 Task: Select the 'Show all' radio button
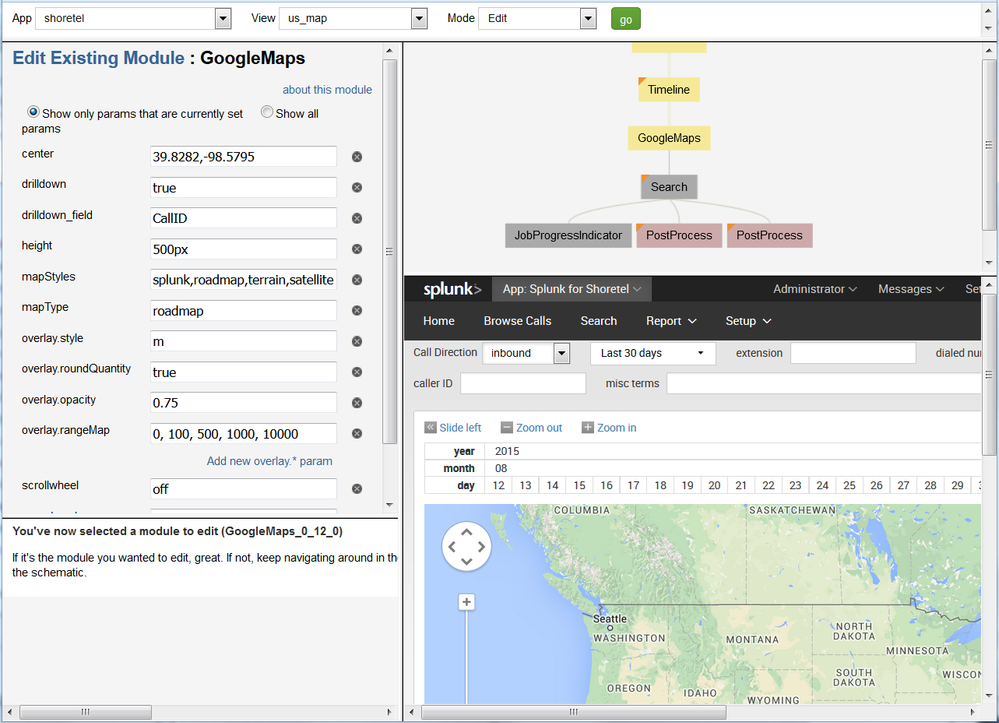click(267, 112)
